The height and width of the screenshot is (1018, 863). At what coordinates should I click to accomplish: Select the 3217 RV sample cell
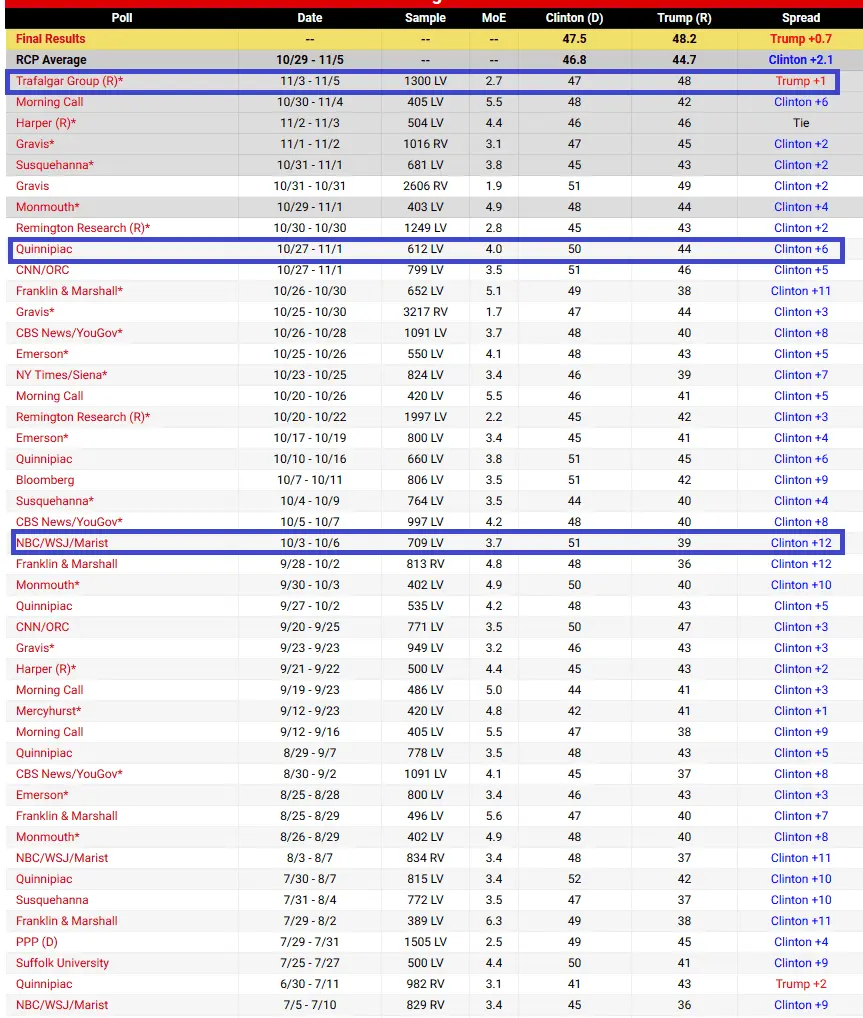(425, 312)
